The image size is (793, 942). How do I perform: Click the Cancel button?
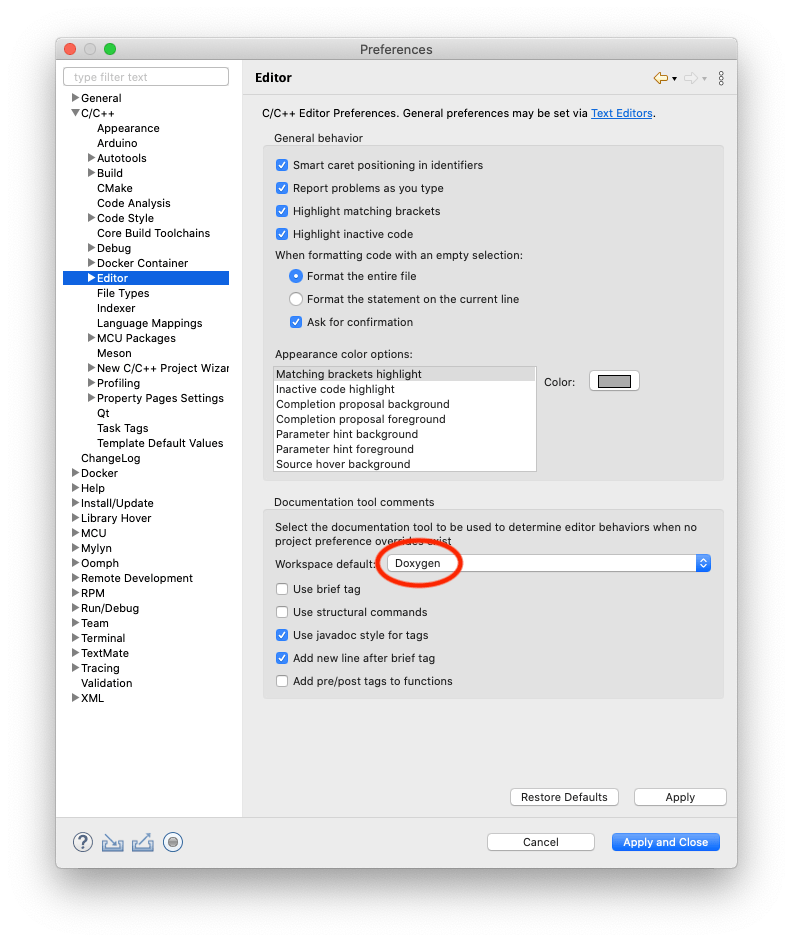(541, 842)
